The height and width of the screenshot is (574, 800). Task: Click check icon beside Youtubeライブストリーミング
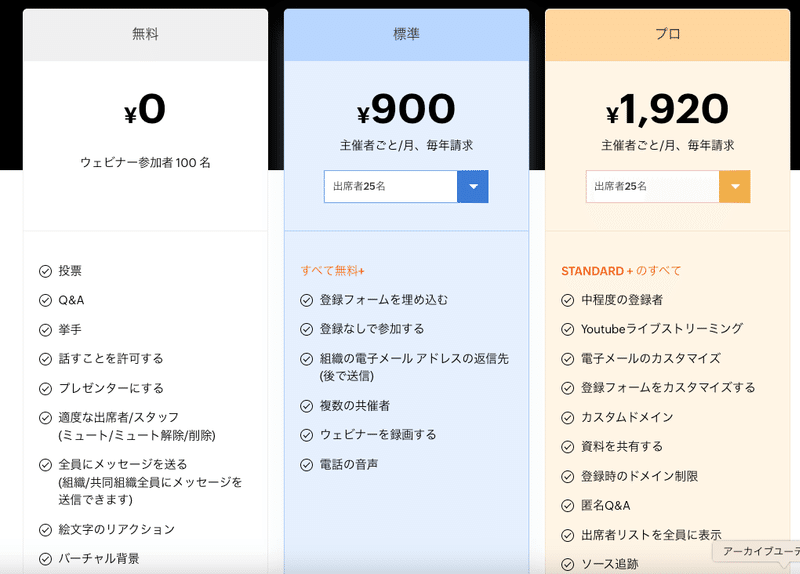[567, 329]
